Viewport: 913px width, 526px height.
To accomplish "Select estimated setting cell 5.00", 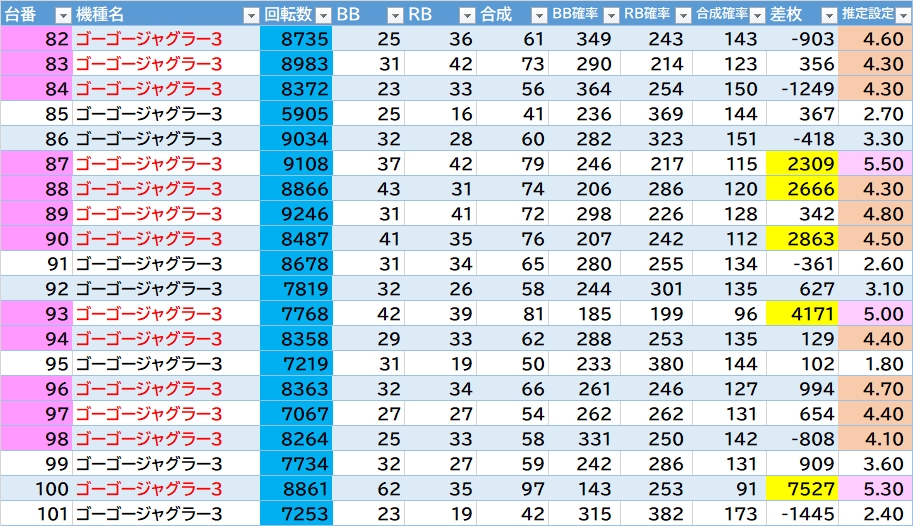I will [875, 314].
